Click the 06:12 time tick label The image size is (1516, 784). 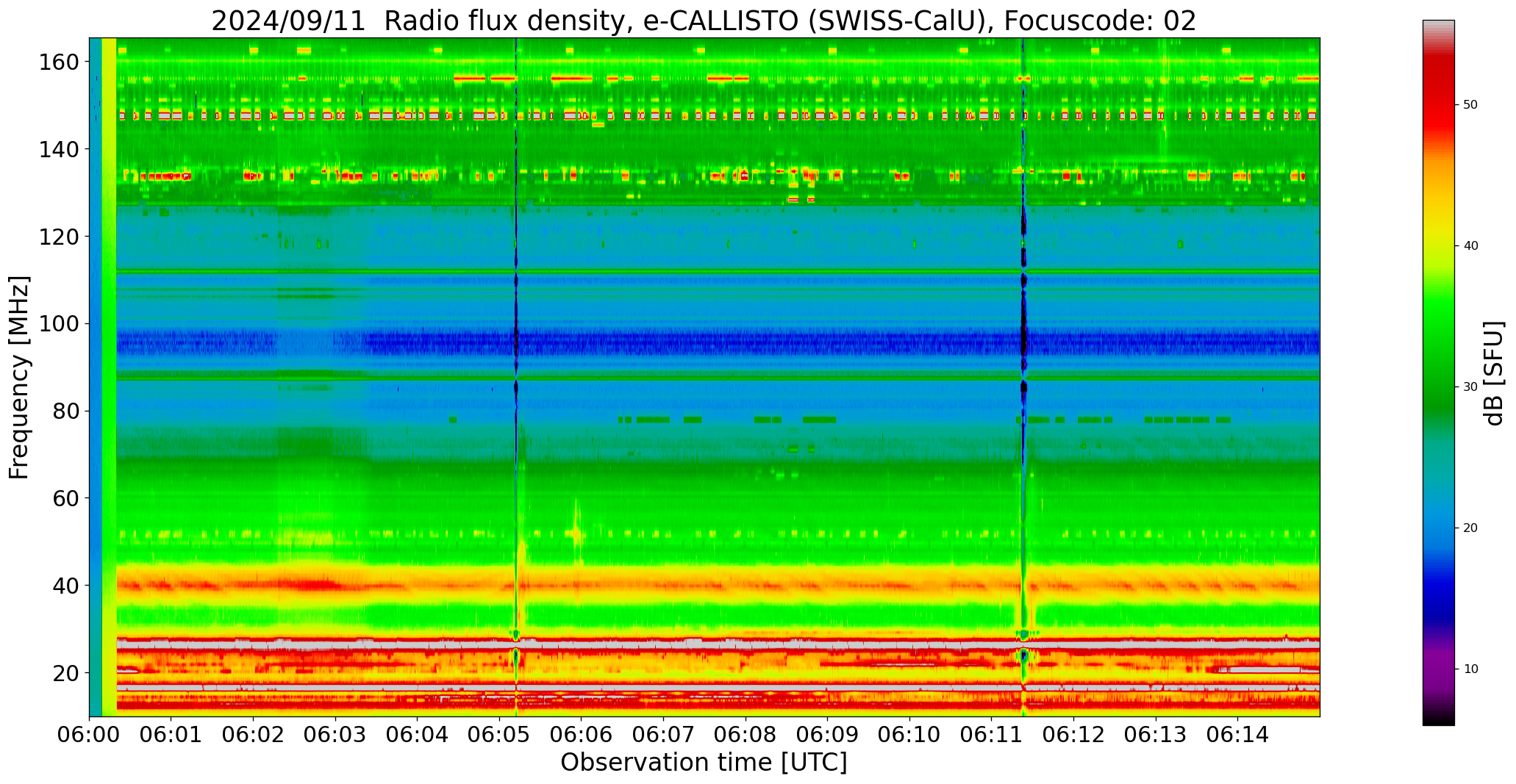point(1073,734)
